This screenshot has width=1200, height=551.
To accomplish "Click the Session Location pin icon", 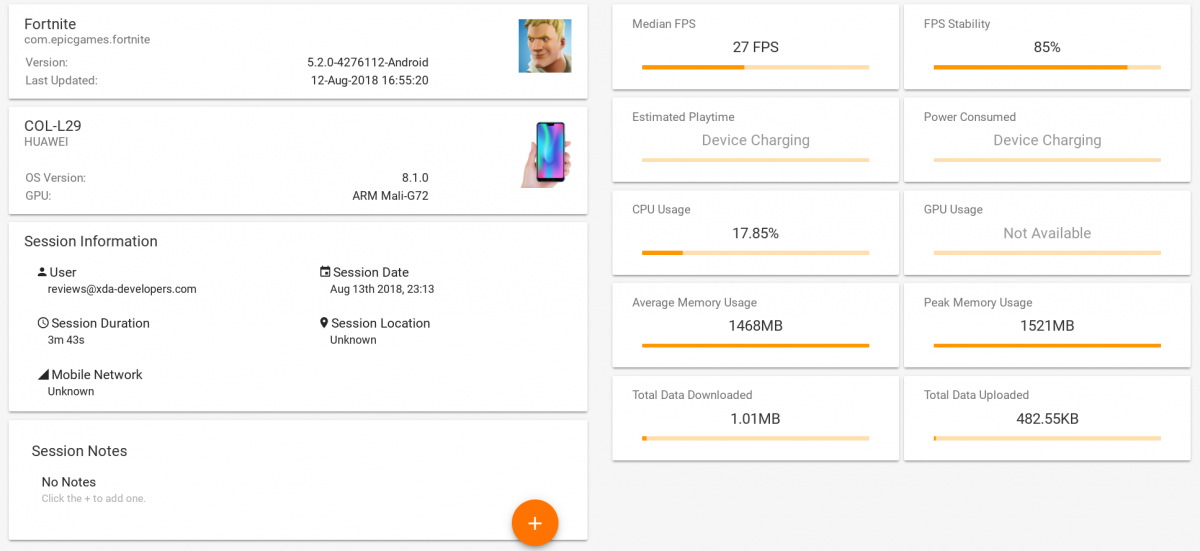I will [324, 323].
